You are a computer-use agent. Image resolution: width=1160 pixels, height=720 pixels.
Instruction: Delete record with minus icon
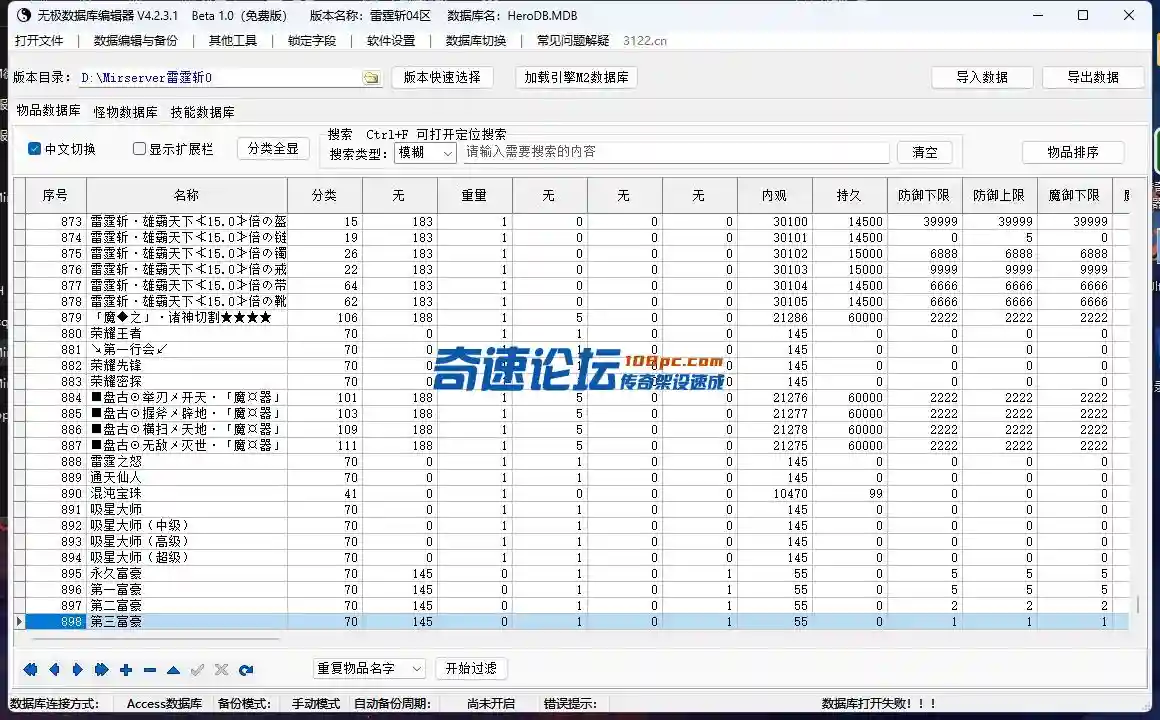click(150, 670)
